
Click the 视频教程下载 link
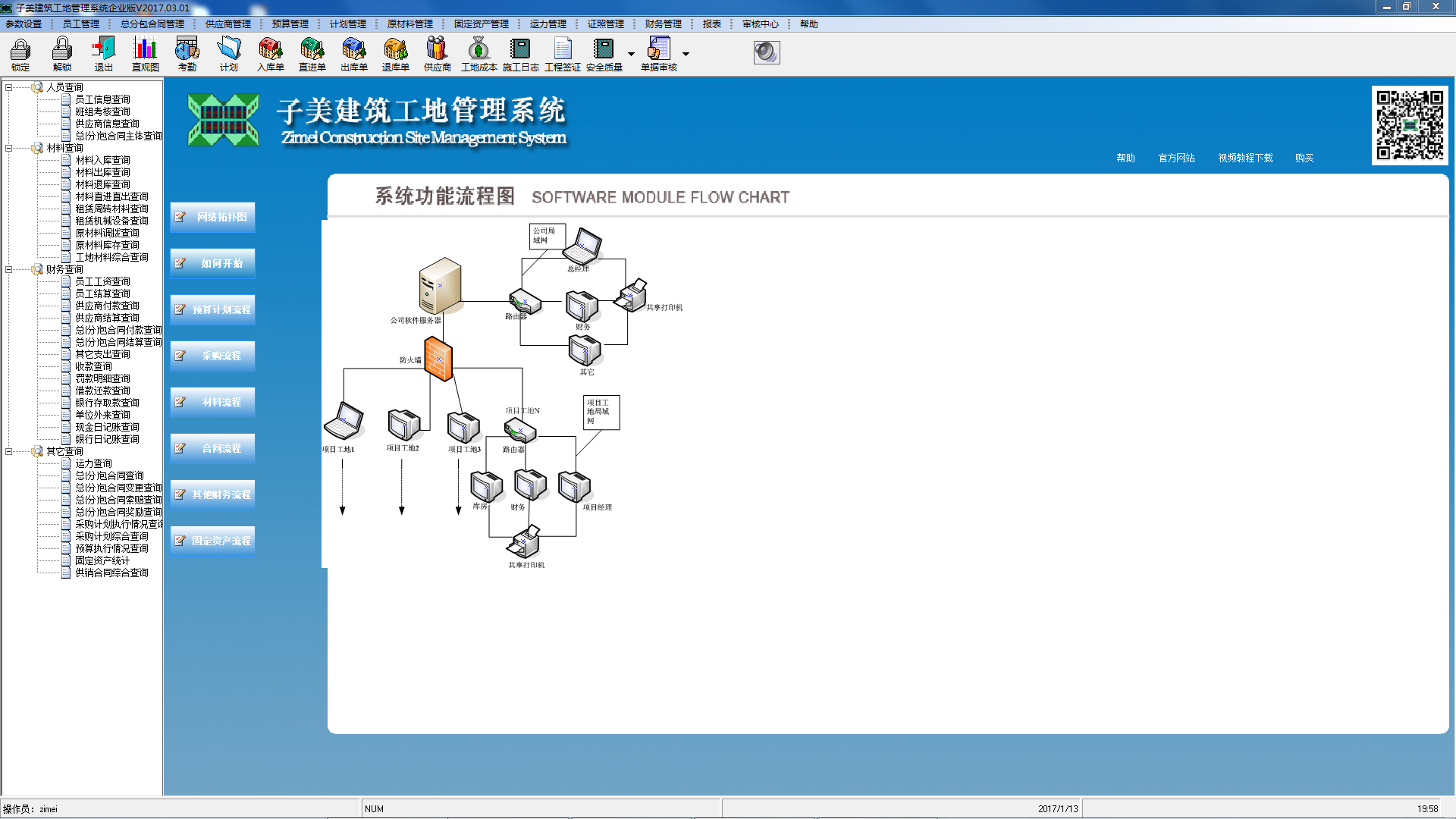(1245, 158)
